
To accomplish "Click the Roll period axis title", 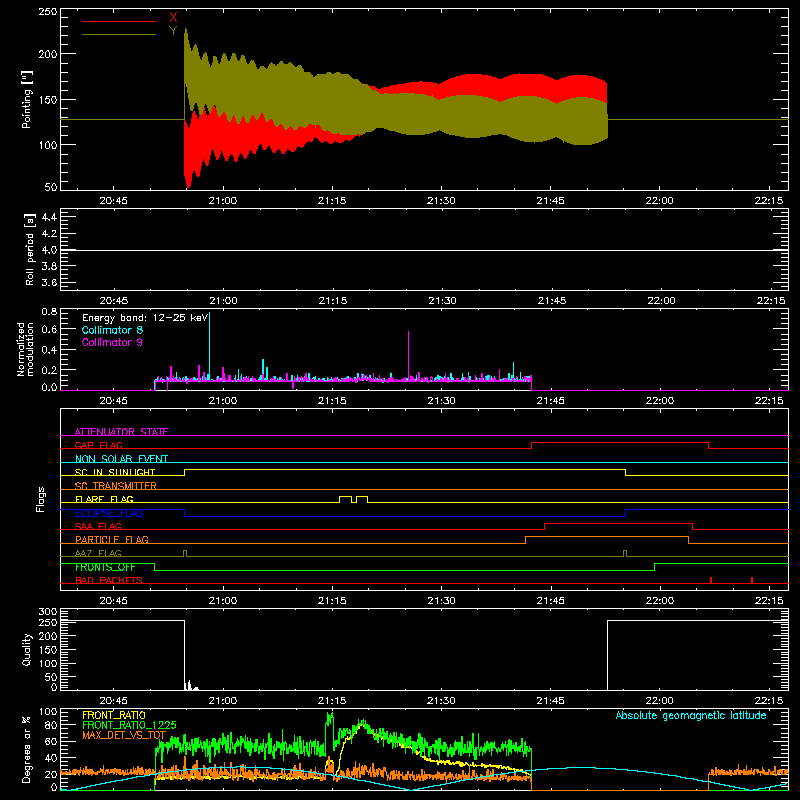I will click(x=29, y=250).
